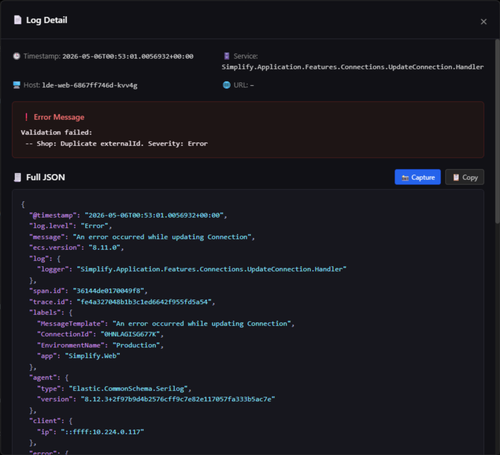Click the dialog's vertical scrollbar thumb
The width and height of the screenshot is (500, 455).
tap(497, 132)
